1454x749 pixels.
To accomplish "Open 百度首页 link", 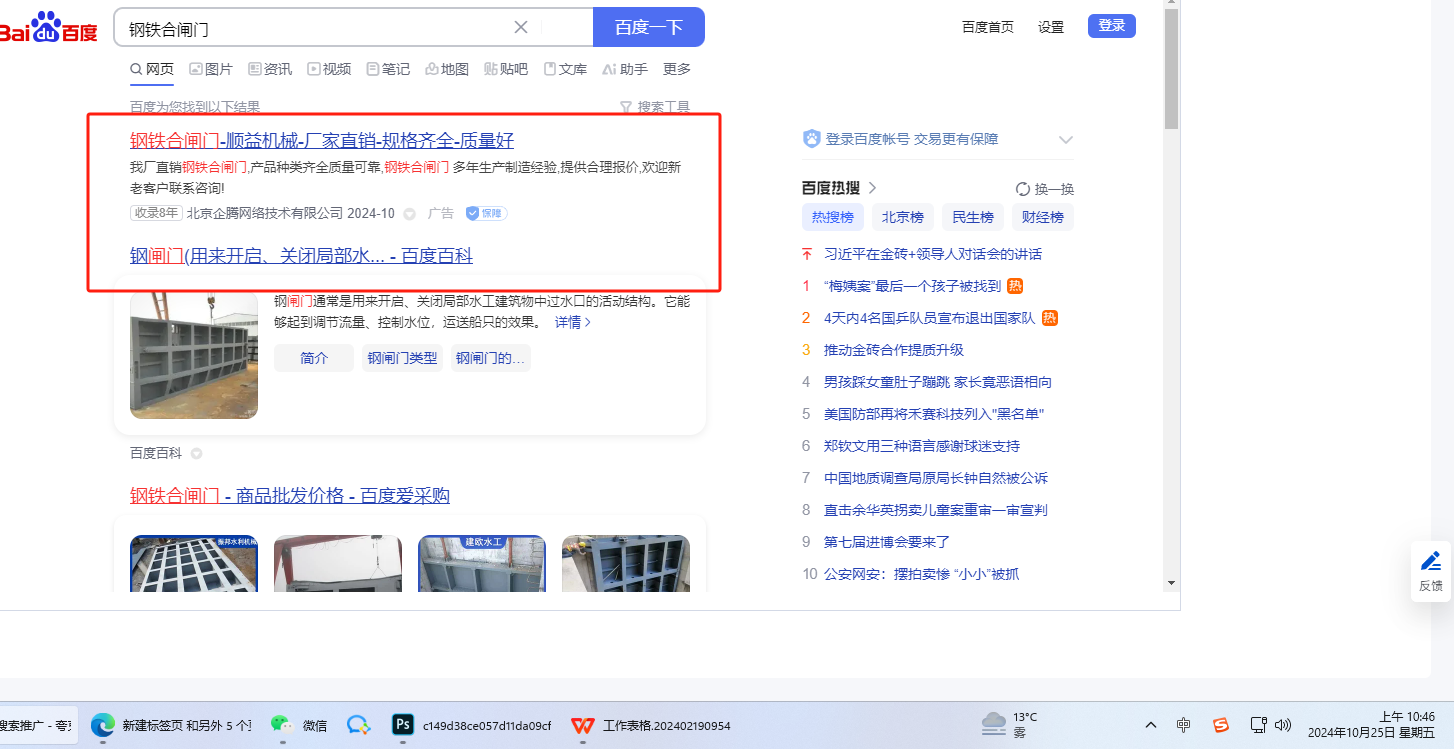I will tap(988, 27).
